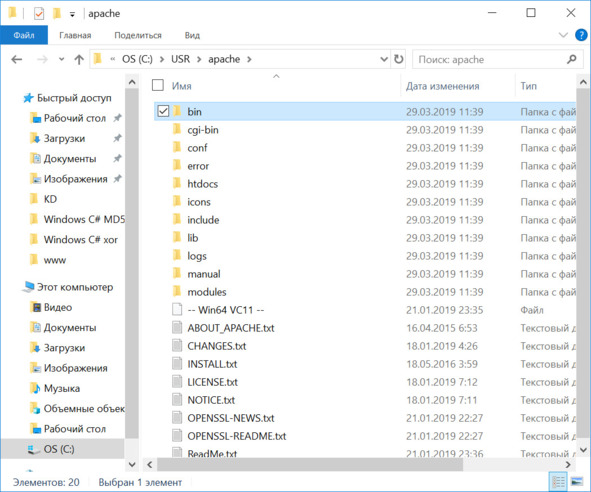Switch to large thumbnails view icon
Screen dimensions: 591x492
(577, 481)
